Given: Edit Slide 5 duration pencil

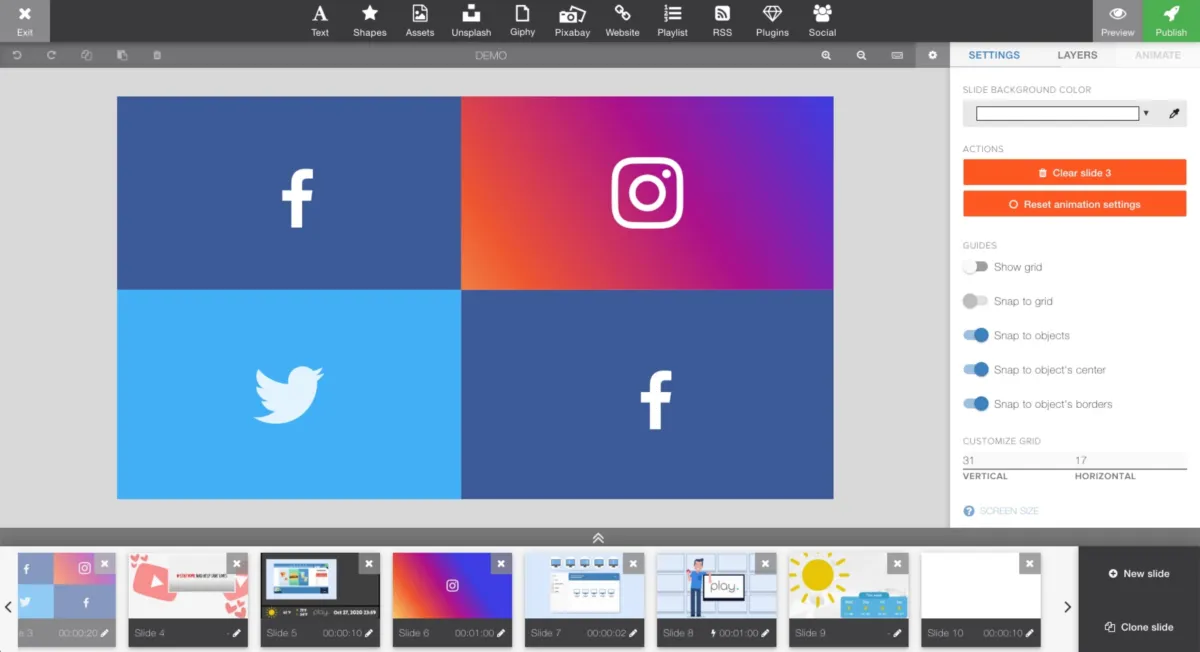Looking at the screenshot, I should (x=369, y=633).
